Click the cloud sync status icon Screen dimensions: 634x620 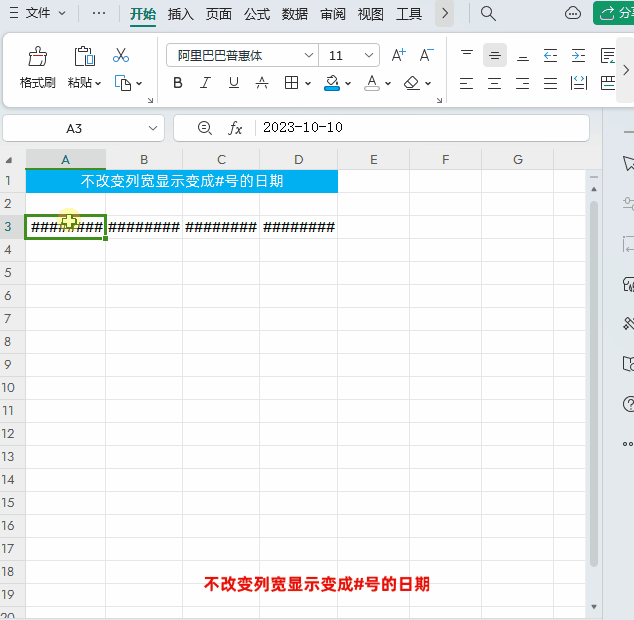(x=573, y=13)
